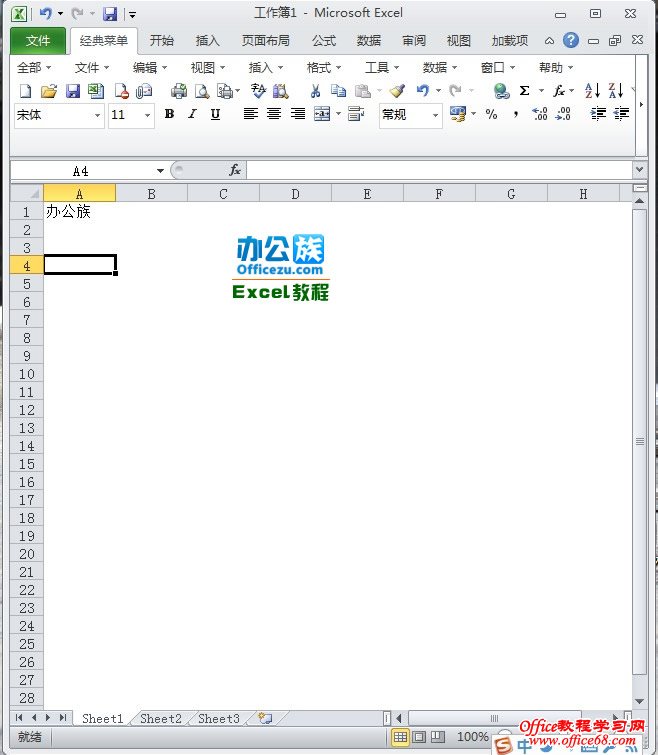
Task: Open the 工具 classic menu
Action: coord(382,68)
